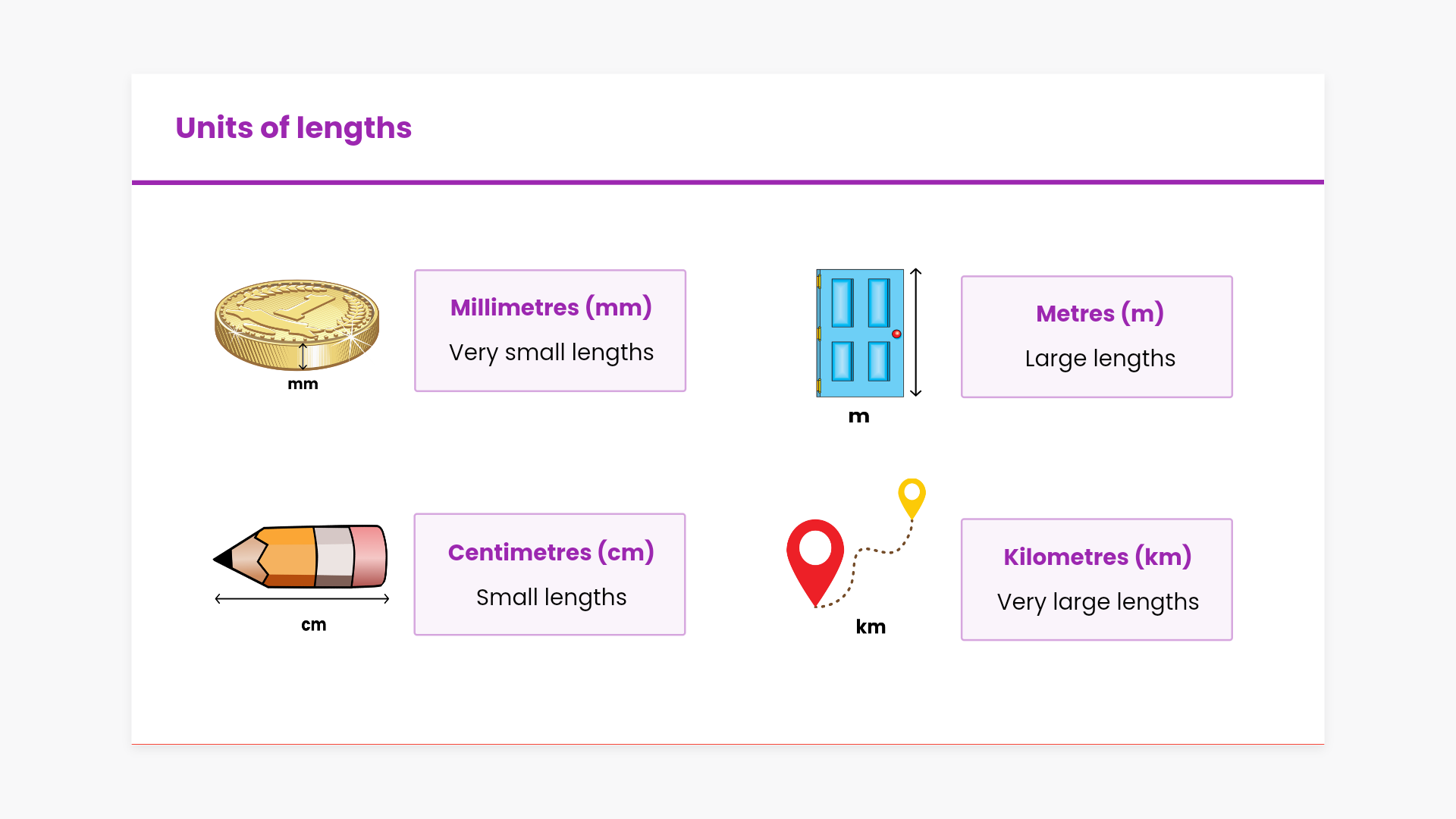The width and height of the screenshot is (1456, 819).
Task: Click the "km" label near the pins
Action: [871, 627]
